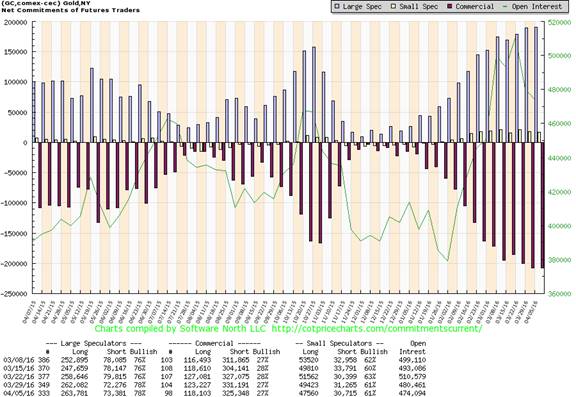Click the Net Commitments of Futures Traders title
This screenshot has width=576, height=397.
coord(71,10)
